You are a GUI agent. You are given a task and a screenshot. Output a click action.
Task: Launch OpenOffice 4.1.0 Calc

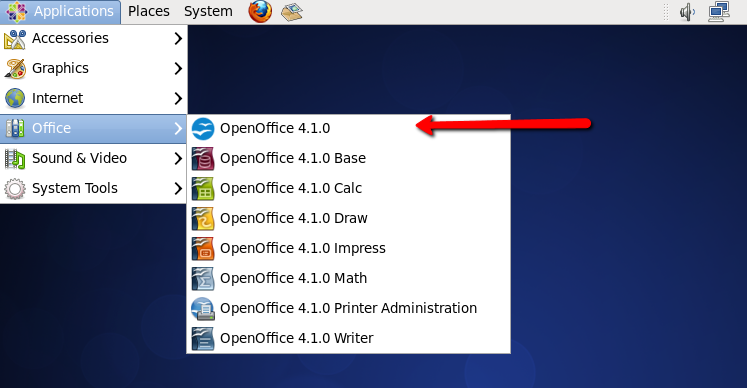348,189
